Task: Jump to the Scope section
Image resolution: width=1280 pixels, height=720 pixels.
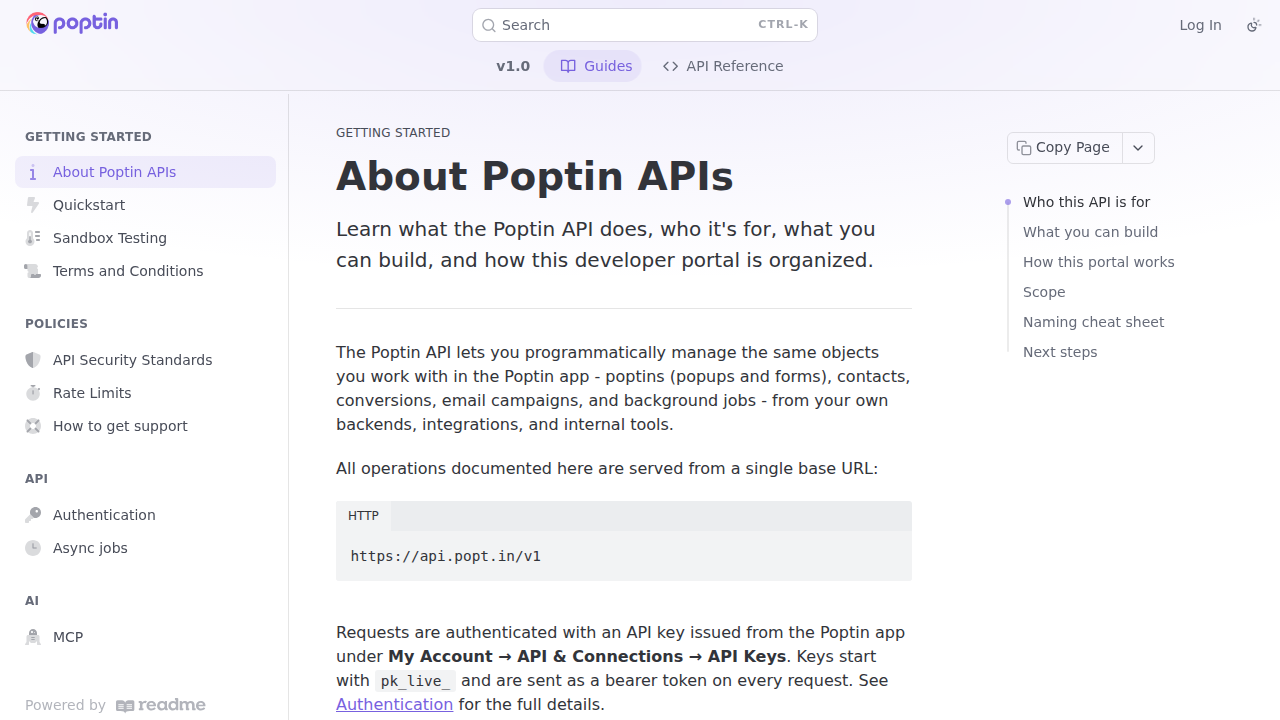Action: click(x=1044, y=292)
